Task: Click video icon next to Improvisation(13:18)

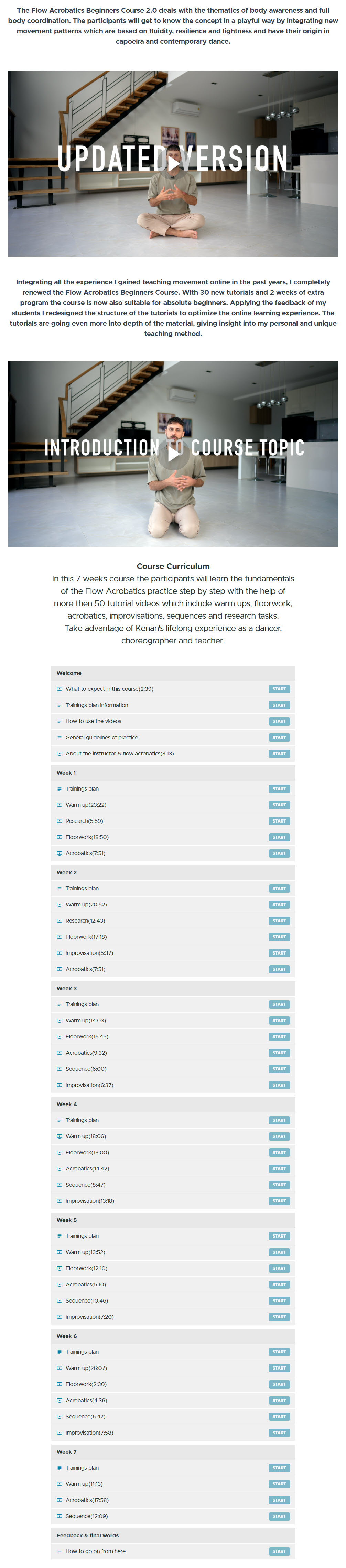Action: click(x=59, y=1201)
